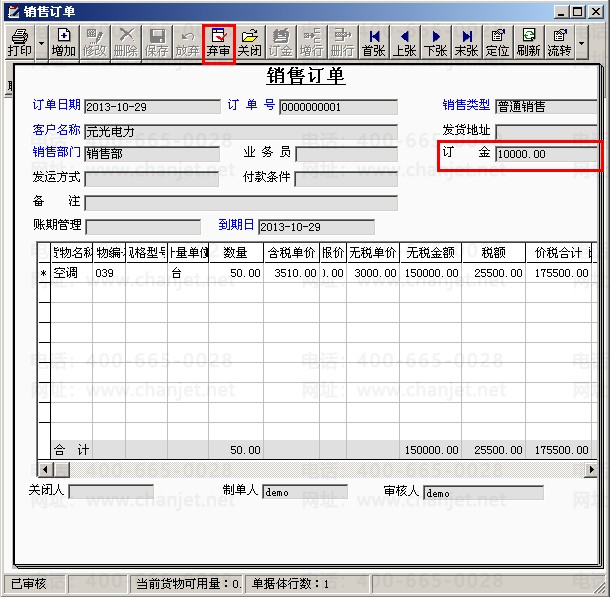The height and width of the screenshot is (597, 610).
Task: Click the 订单号 field 0000000001
Action: (338, 107)
